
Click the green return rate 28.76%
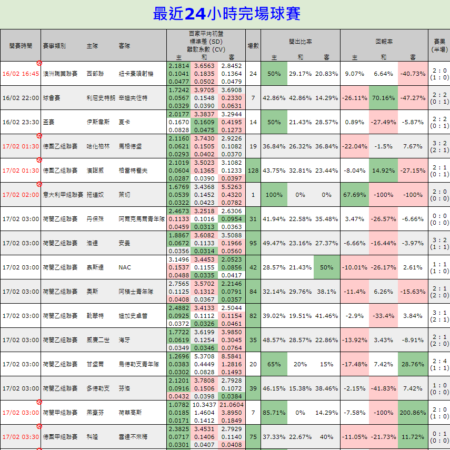click(x=413, y=364)
